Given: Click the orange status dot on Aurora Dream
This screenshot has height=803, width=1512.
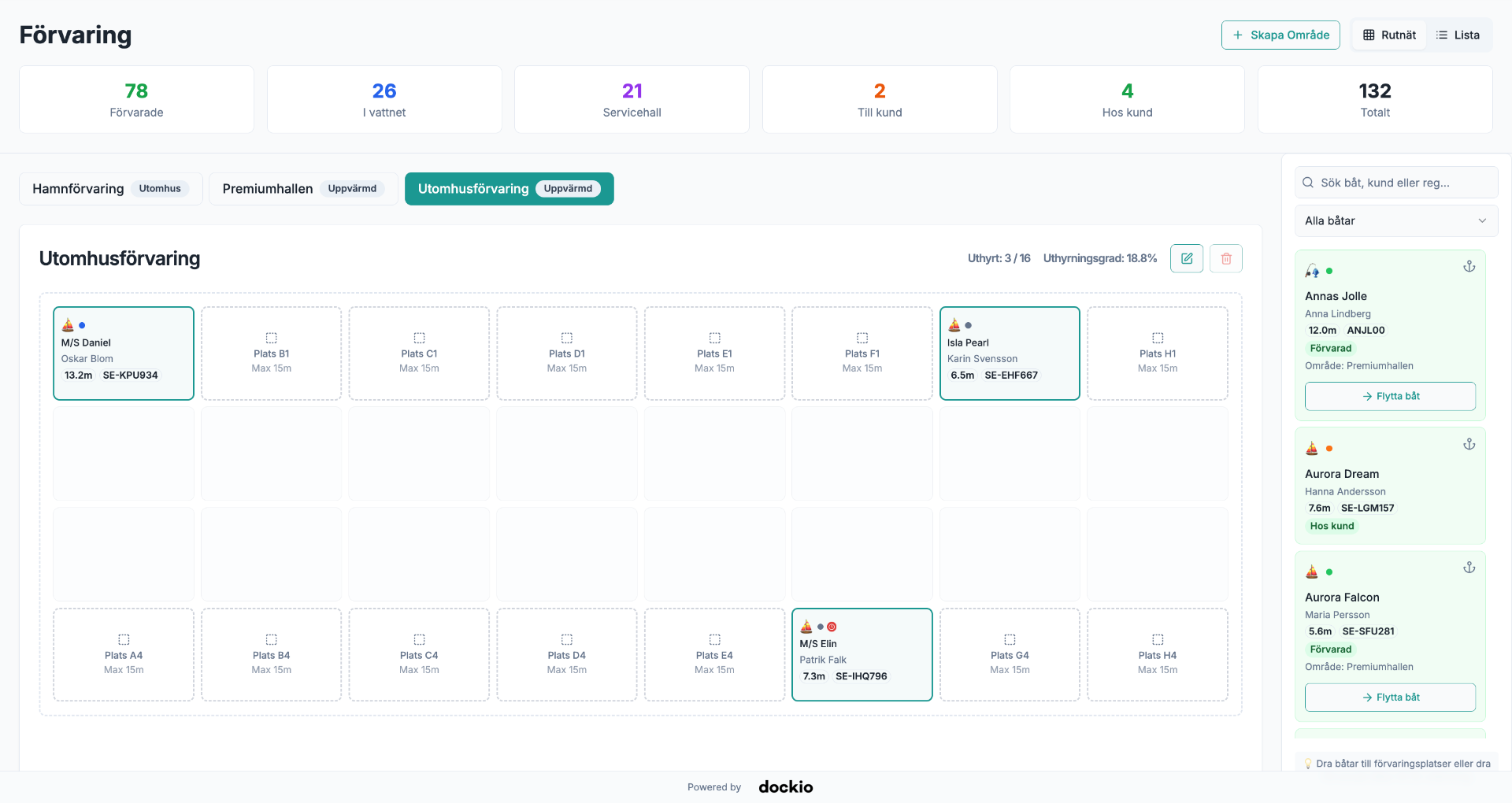Looking at the screenshot, I should (1329, 449).
